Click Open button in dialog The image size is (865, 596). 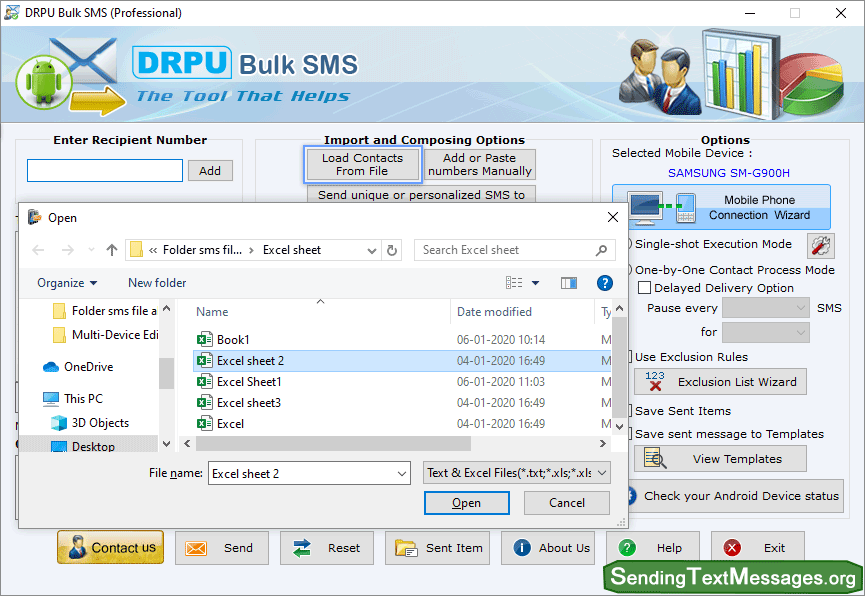[467, 503]
